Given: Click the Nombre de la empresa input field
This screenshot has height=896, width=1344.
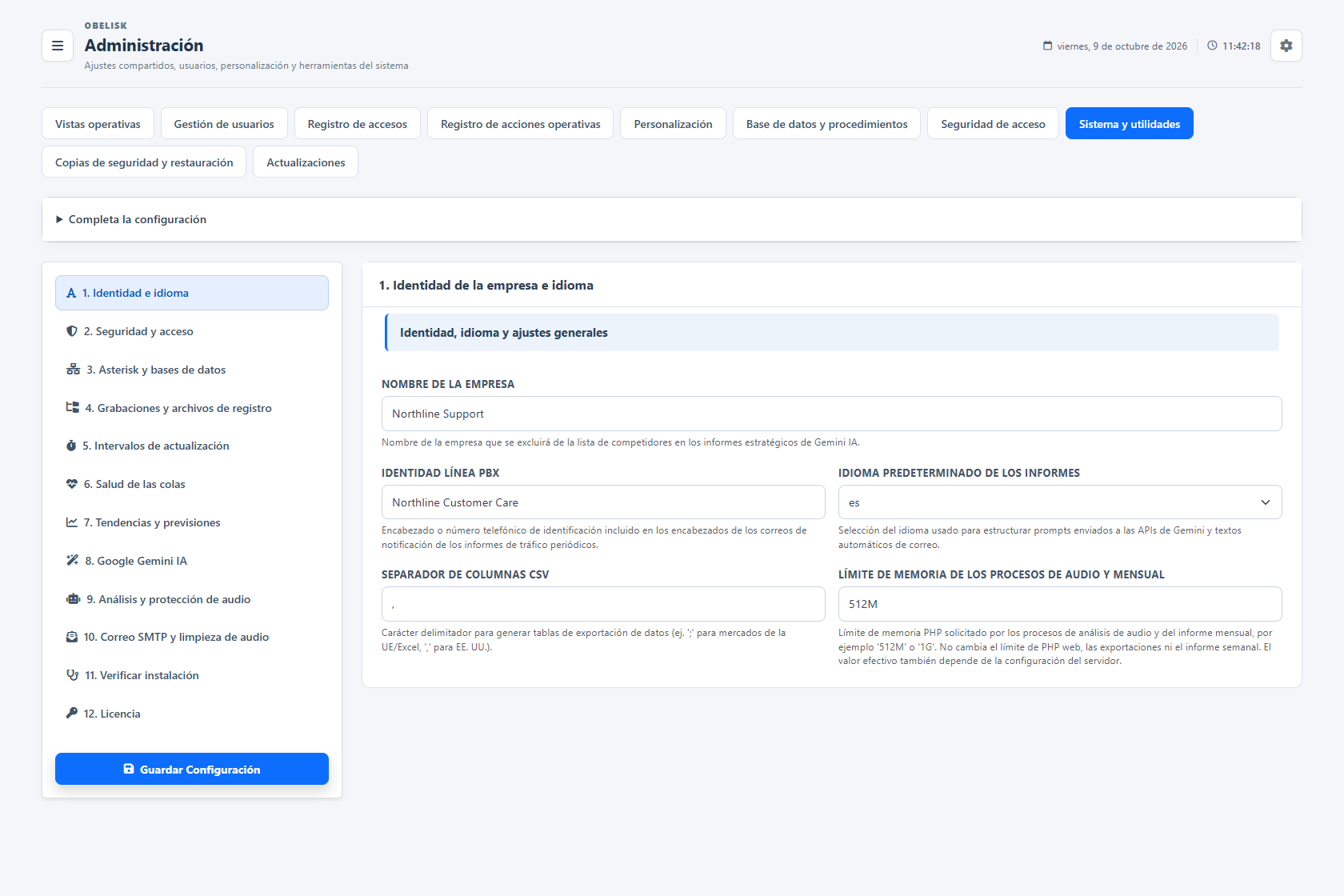Looking at the screenshot, I should tap(832, 414).
